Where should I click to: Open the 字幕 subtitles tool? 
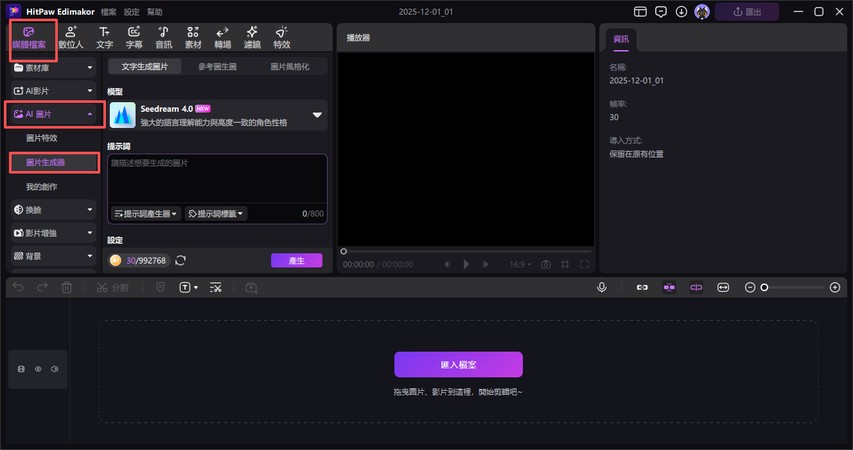tap(134, 38)
